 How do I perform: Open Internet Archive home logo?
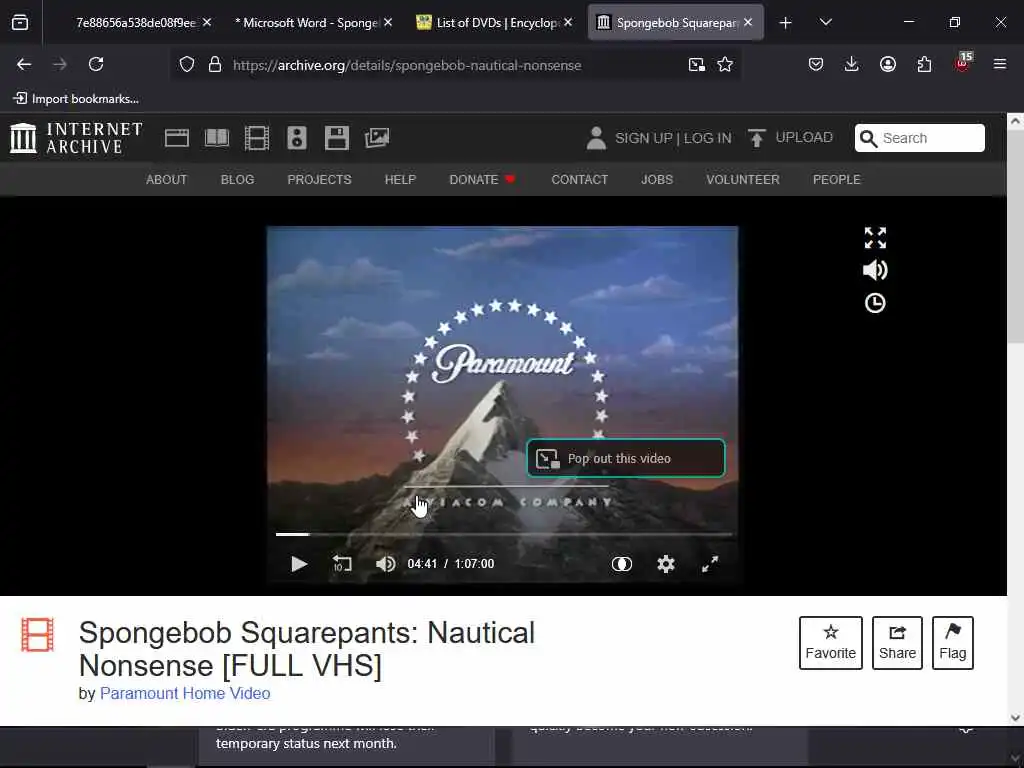[x=76, y=138]
